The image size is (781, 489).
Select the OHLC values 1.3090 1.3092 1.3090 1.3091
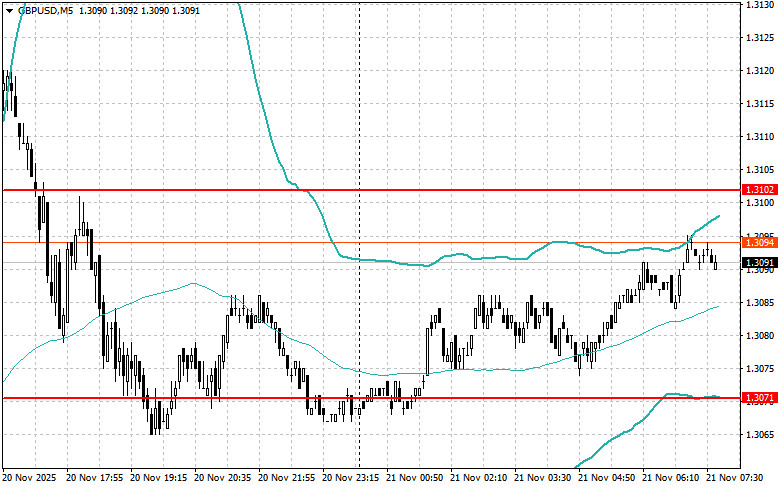(x=138, y=10)
